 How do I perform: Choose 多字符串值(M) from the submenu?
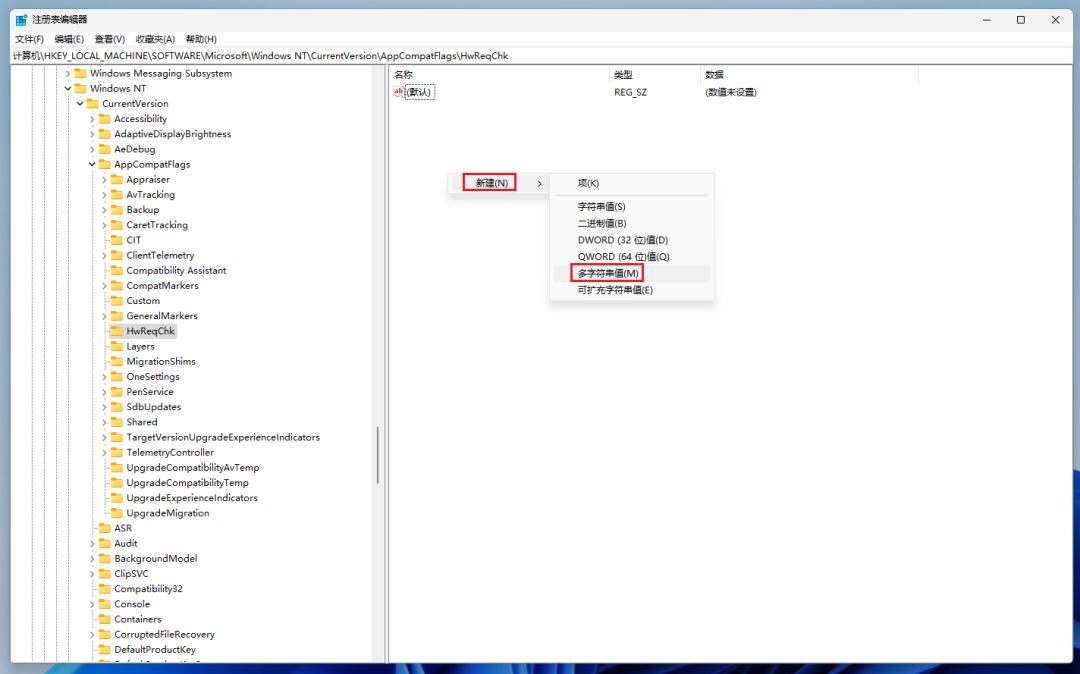pyautogui.click(x=608, y=273)
